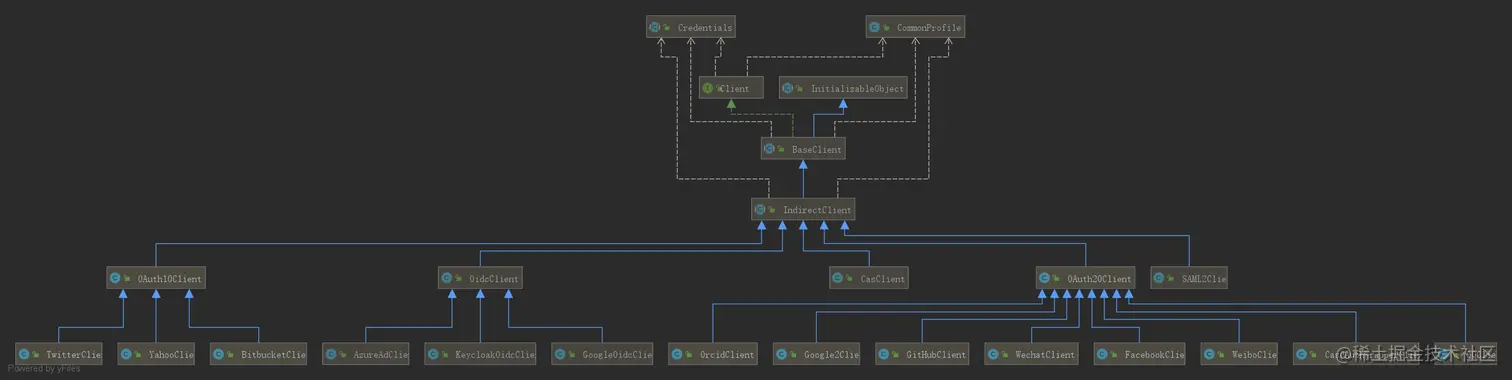Click the OAuth10Client class icon
The image size is (1512, 380).
coord(115,278)
